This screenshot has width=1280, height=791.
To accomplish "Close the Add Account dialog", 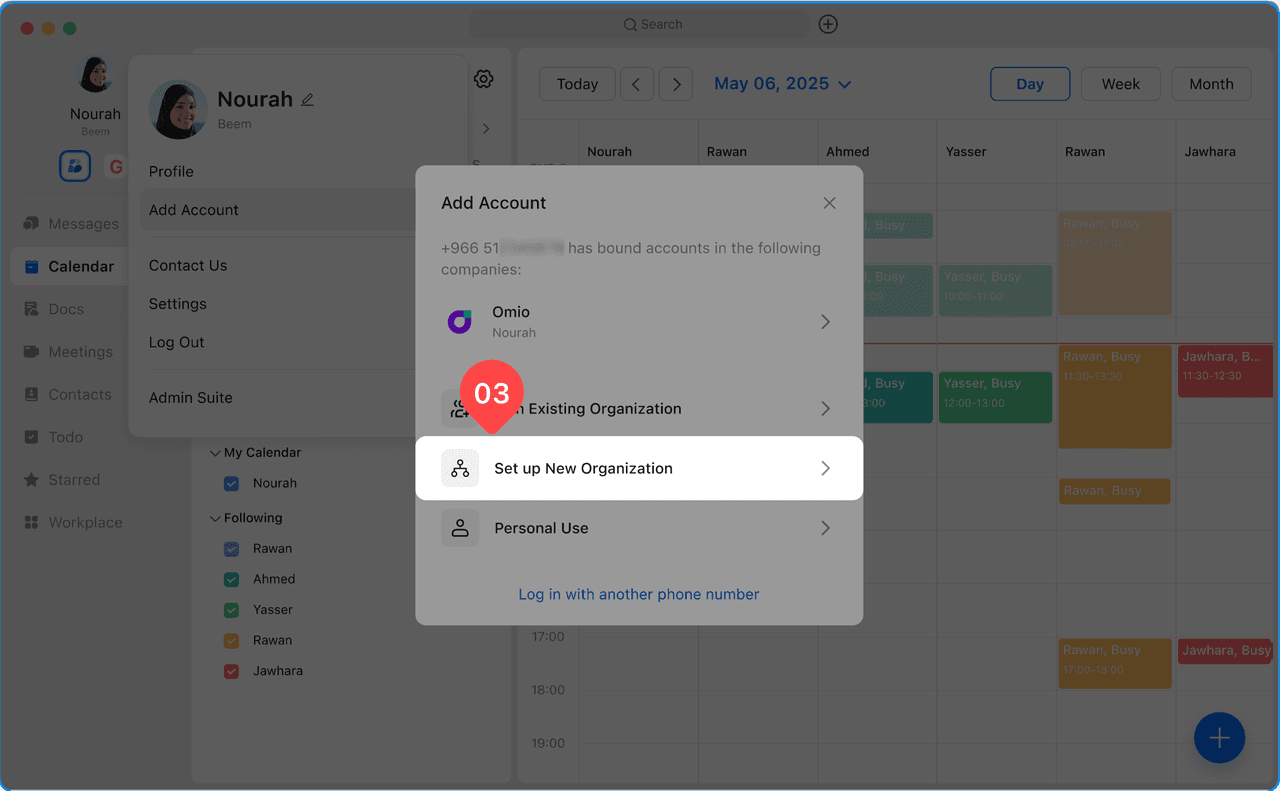I will (x=829, y=203).
